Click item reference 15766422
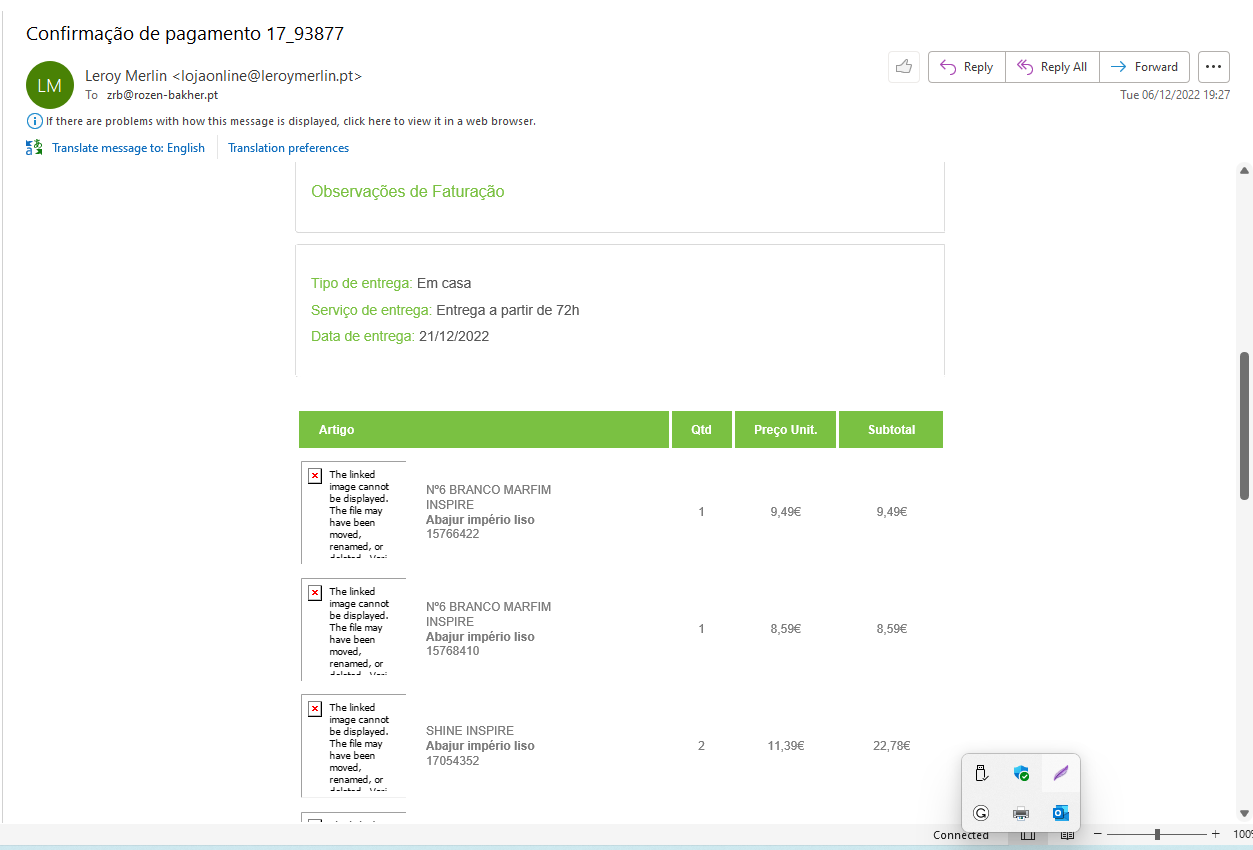Viewport: 1253px width, 850px height. [x=452, y=534]
